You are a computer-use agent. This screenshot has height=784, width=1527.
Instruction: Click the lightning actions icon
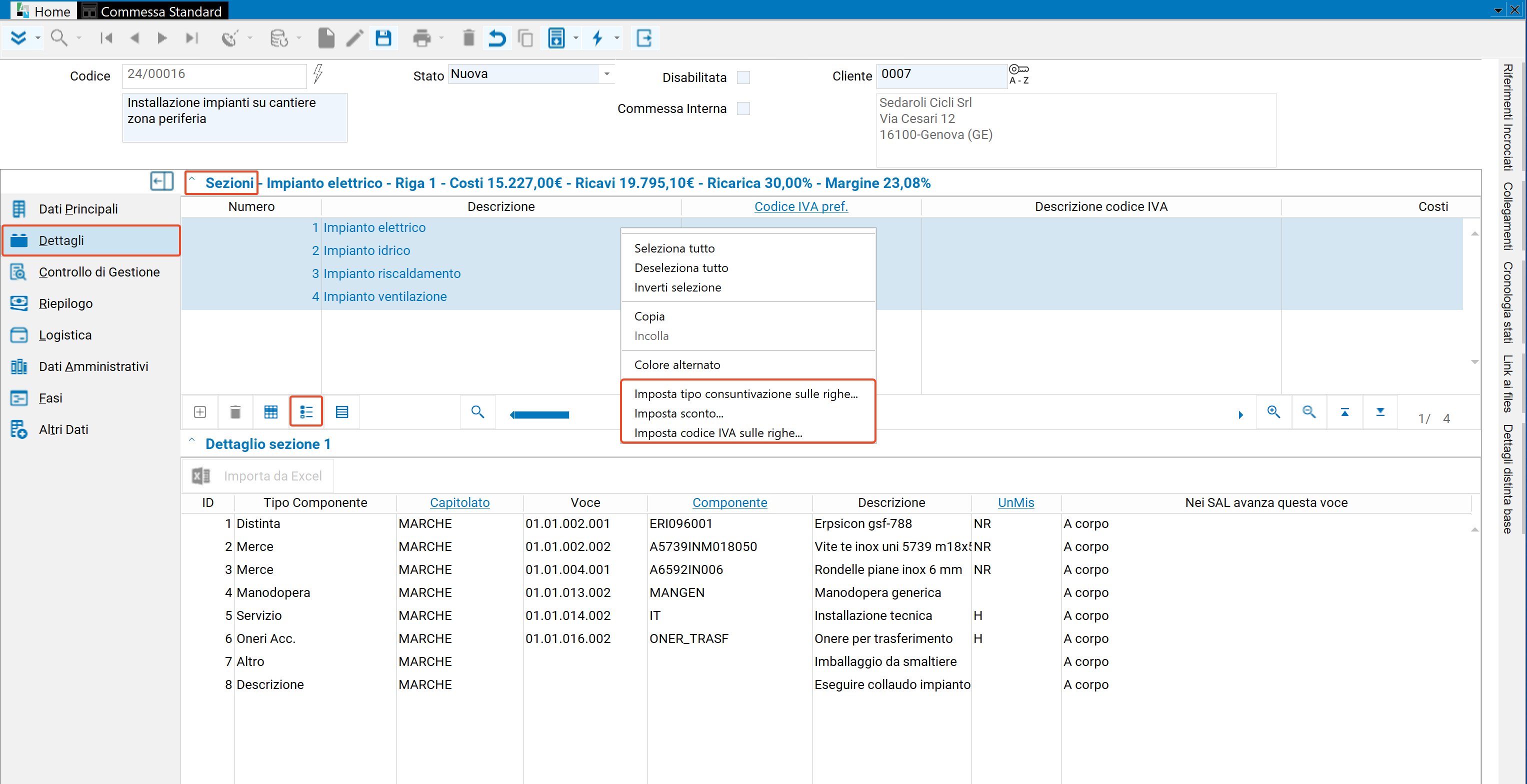597,38
